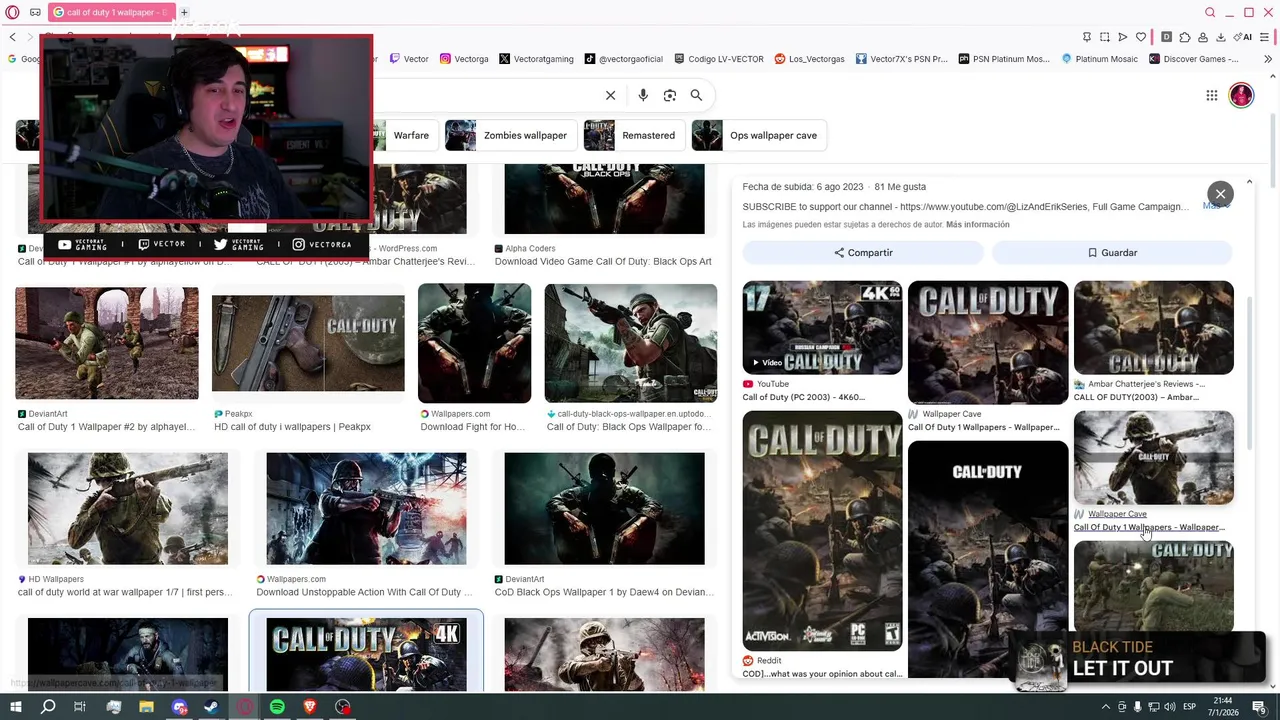Open Google Lens image search

point(670,95)
